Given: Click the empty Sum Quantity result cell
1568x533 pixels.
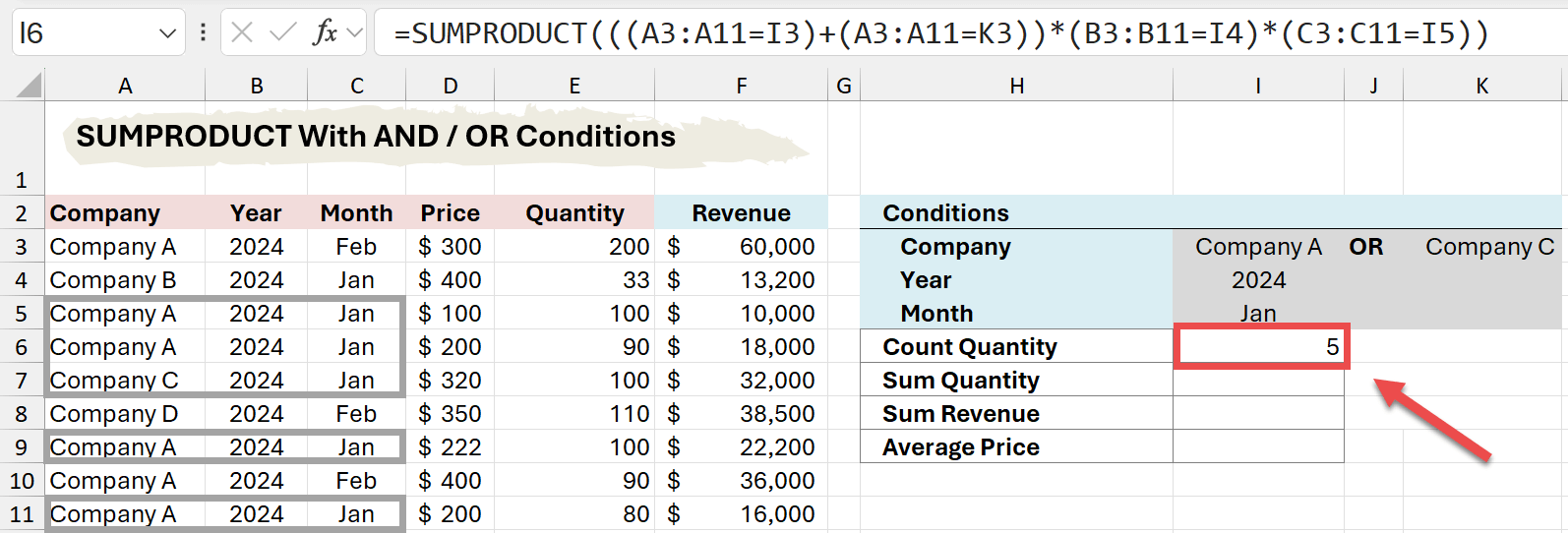Looking at the screenshot, I should coord(1258,381).
